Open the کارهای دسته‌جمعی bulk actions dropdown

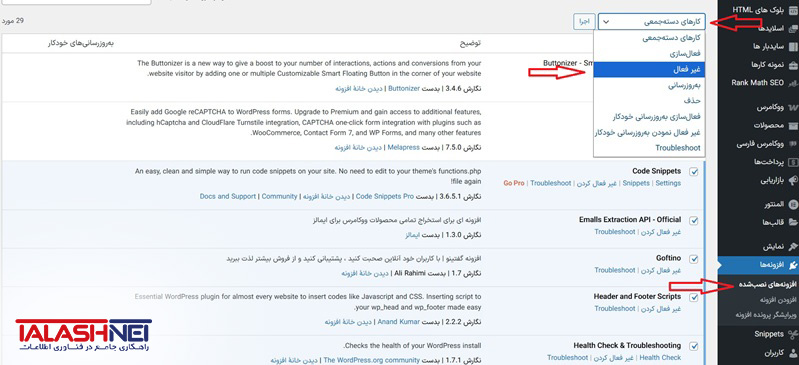coord(652,21)
